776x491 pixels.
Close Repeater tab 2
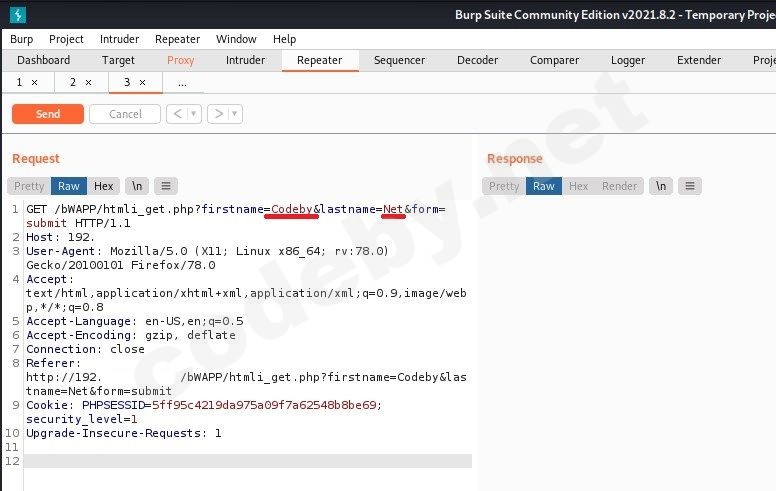click(89, 83)
